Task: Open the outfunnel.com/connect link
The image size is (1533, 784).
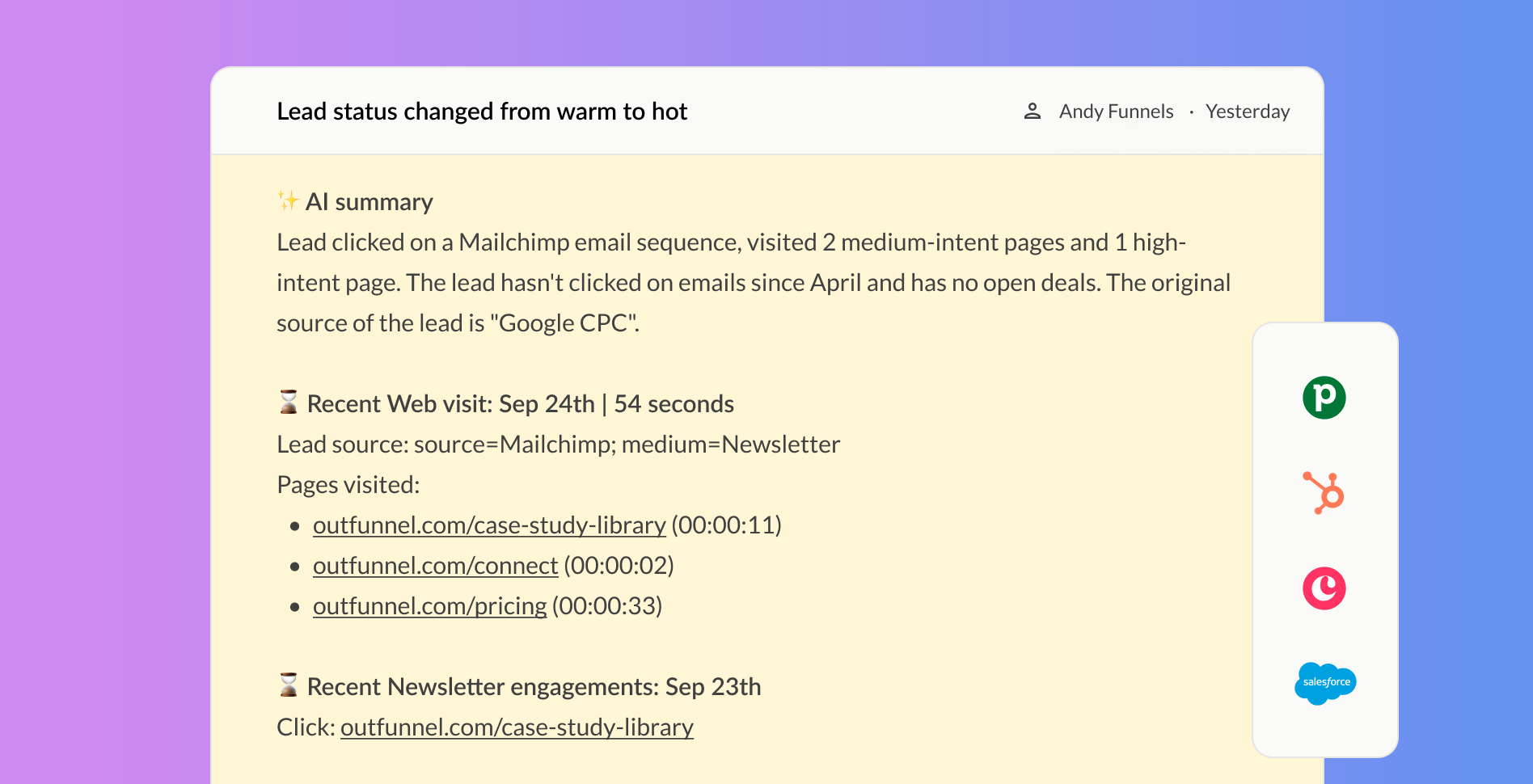Action: tap(435, 565)
